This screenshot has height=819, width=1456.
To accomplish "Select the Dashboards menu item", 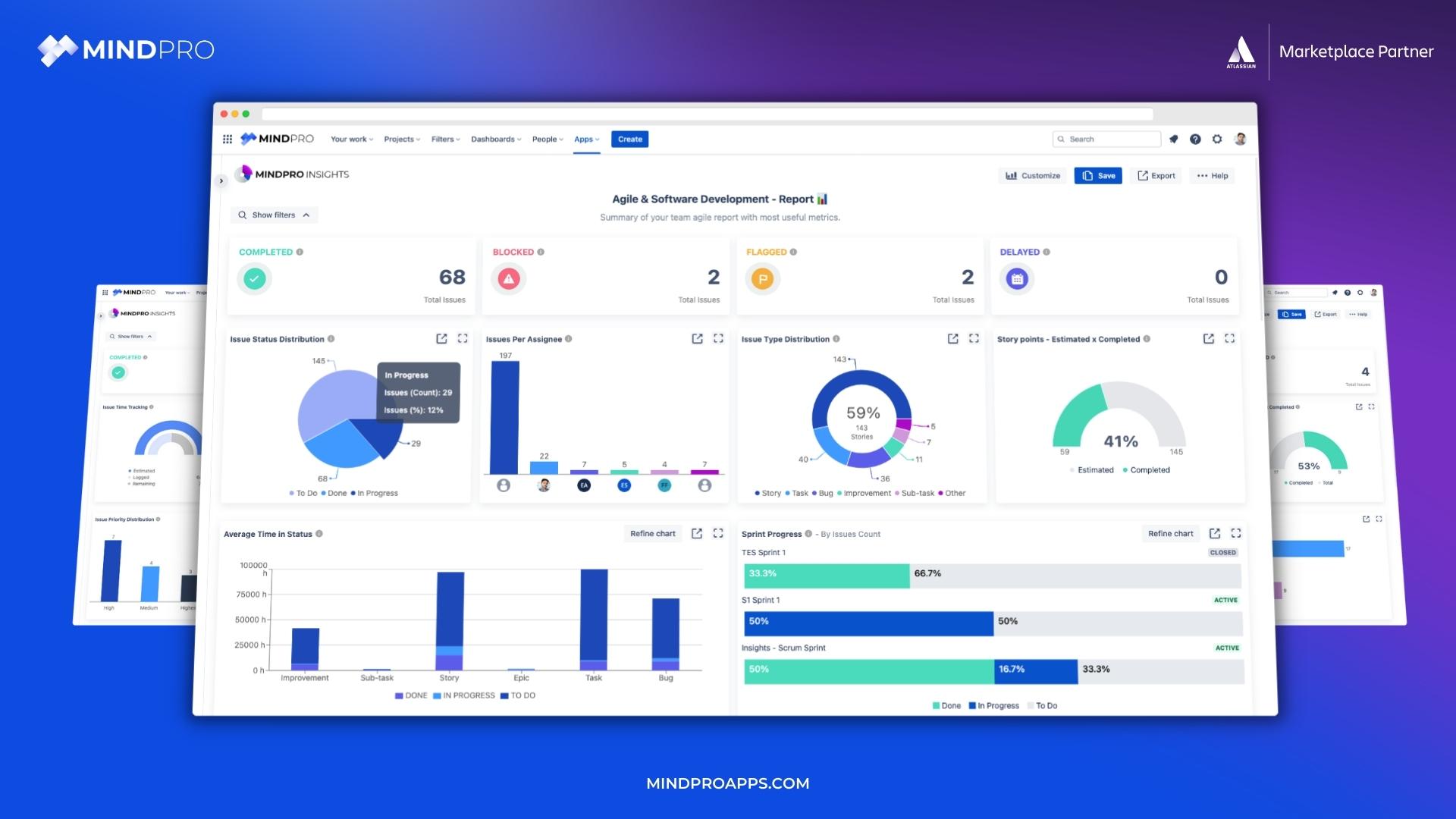I will coord(494,139).
